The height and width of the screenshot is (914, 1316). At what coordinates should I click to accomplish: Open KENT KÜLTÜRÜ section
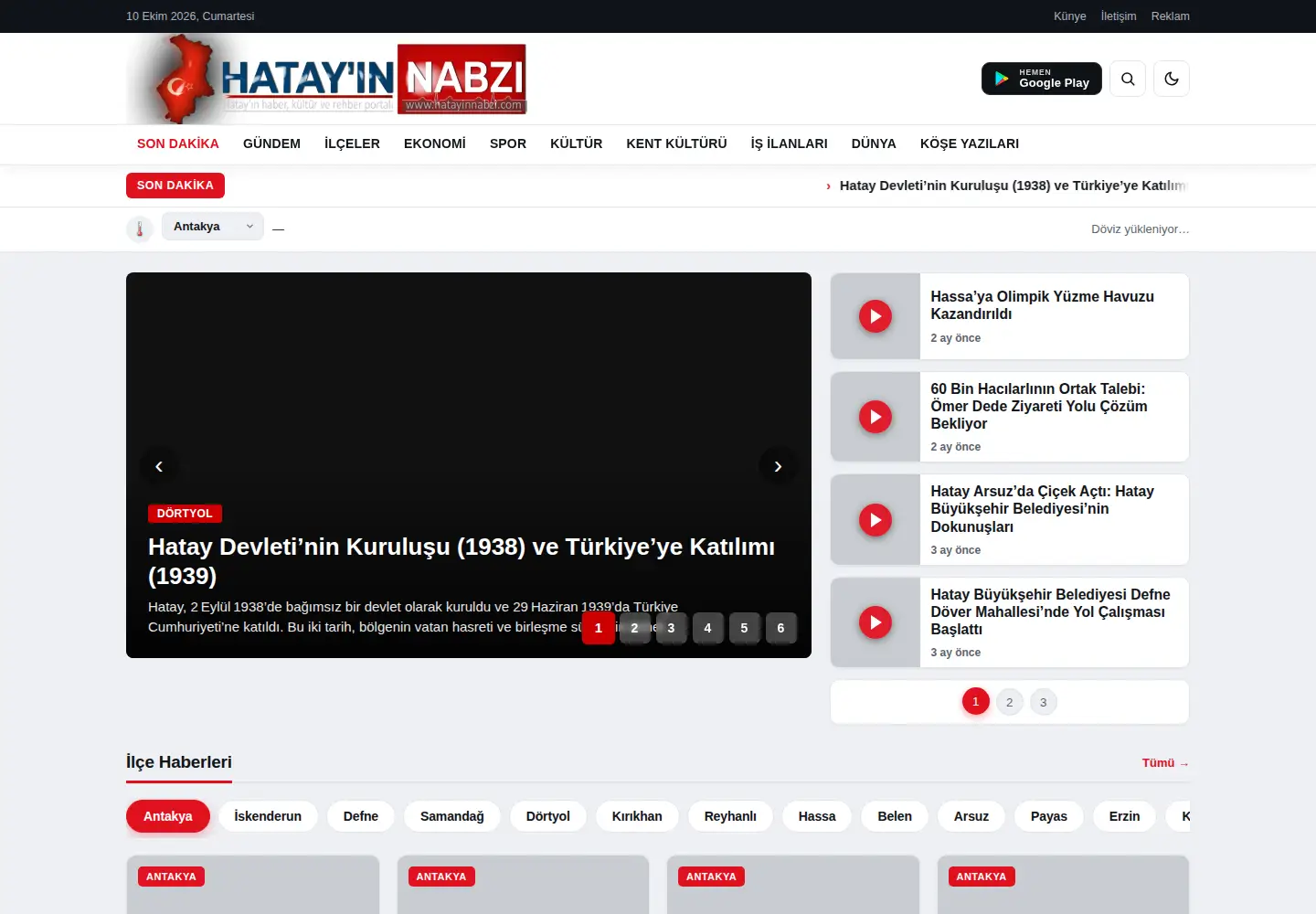[676, 143]
